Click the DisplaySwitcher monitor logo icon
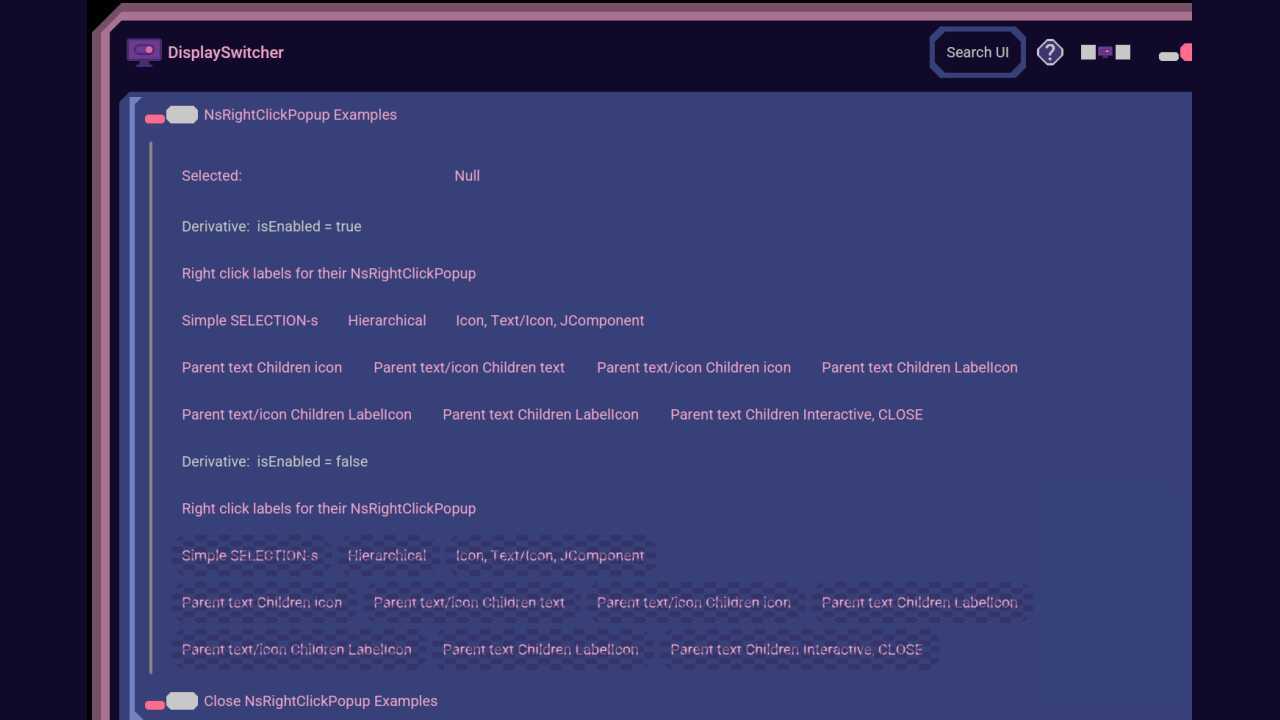 pos(144,52)
